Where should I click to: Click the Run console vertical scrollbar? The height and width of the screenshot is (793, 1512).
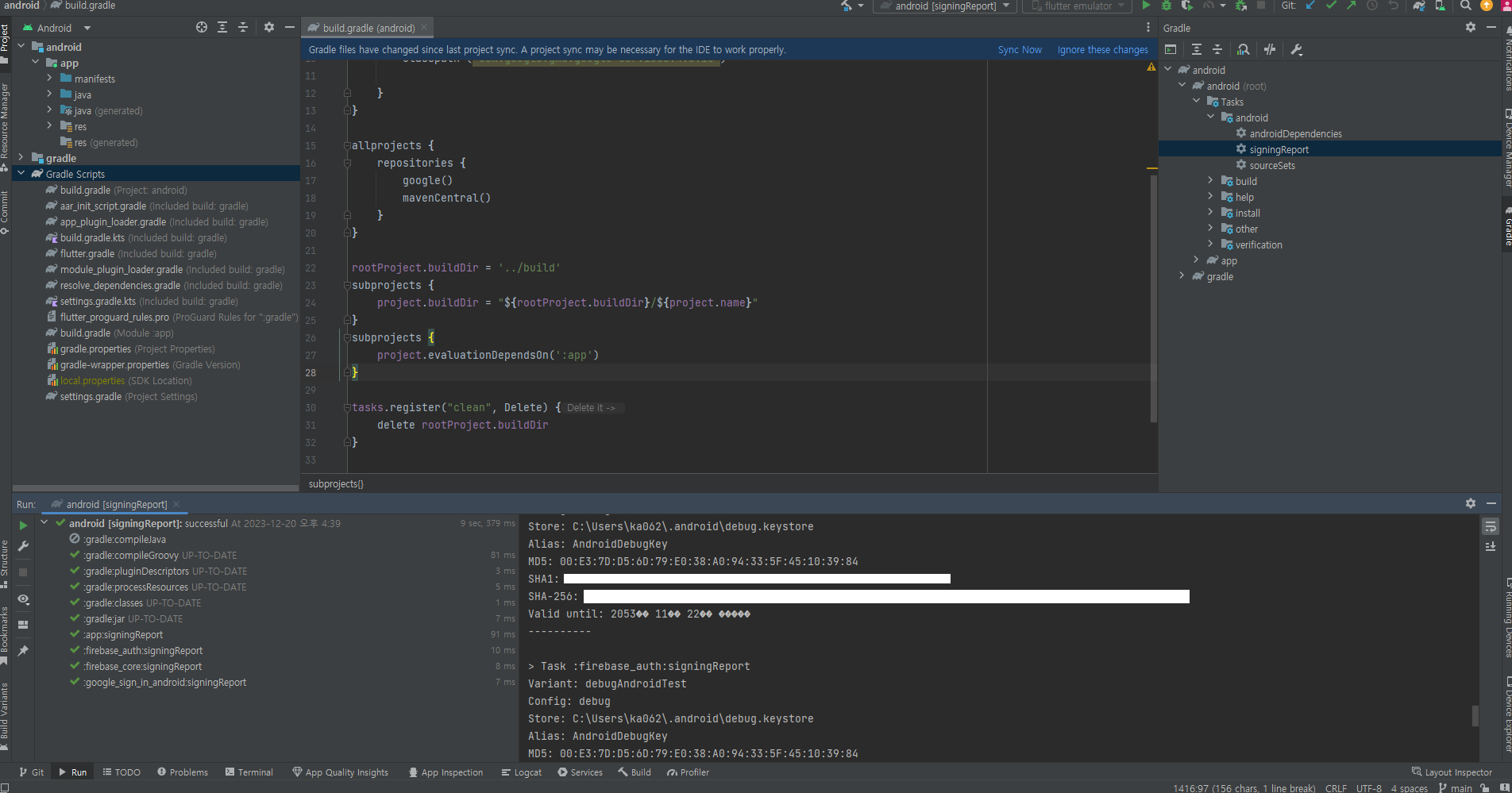1475,715
